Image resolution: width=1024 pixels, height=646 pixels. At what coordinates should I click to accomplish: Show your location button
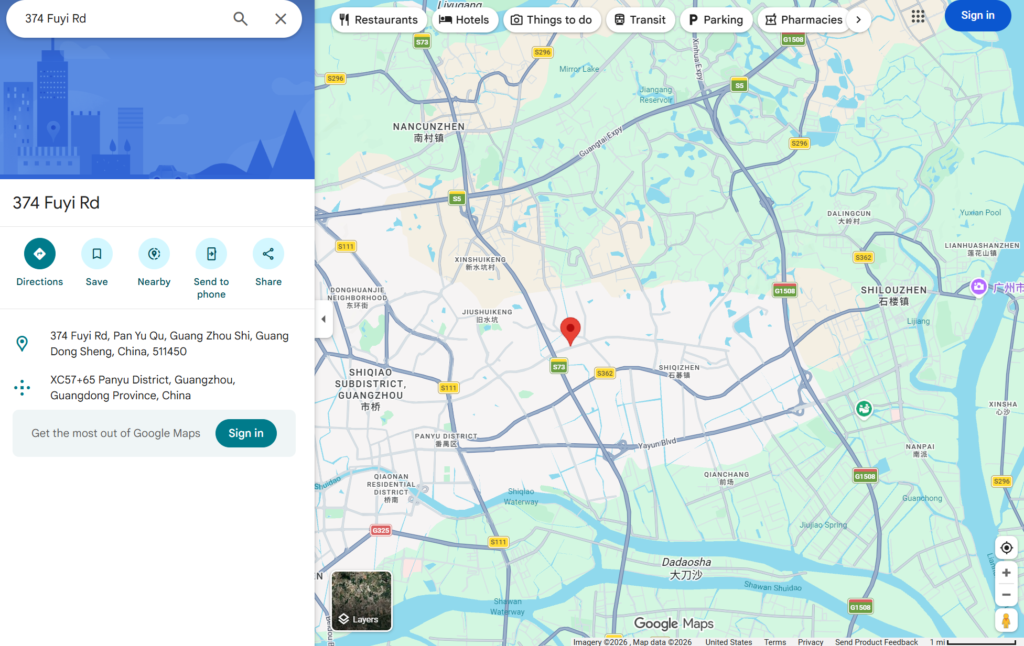pyautogui.click(x=1006, y=547)
